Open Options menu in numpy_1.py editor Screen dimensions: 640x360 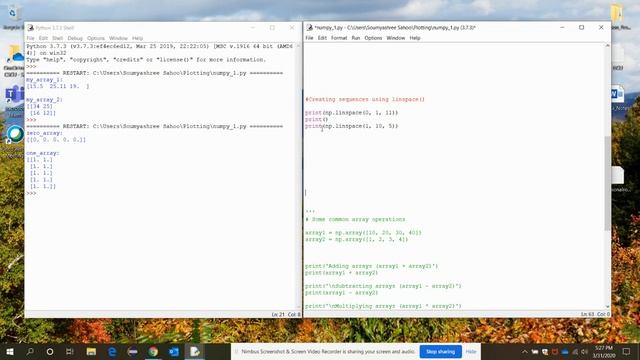pyautogui.click(x=373, y=38)
